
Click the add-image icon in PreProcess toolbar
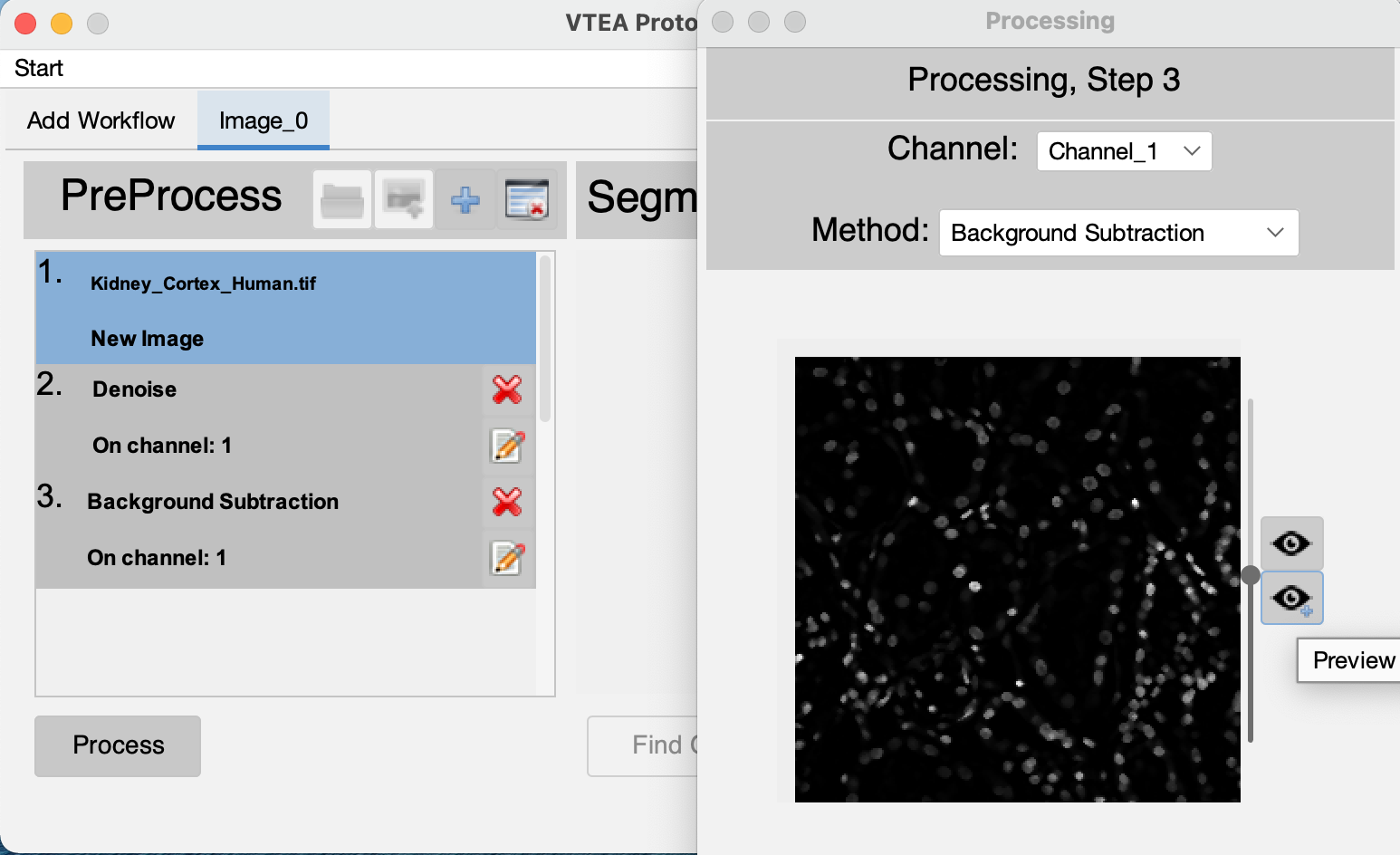(x=404, y=199)
